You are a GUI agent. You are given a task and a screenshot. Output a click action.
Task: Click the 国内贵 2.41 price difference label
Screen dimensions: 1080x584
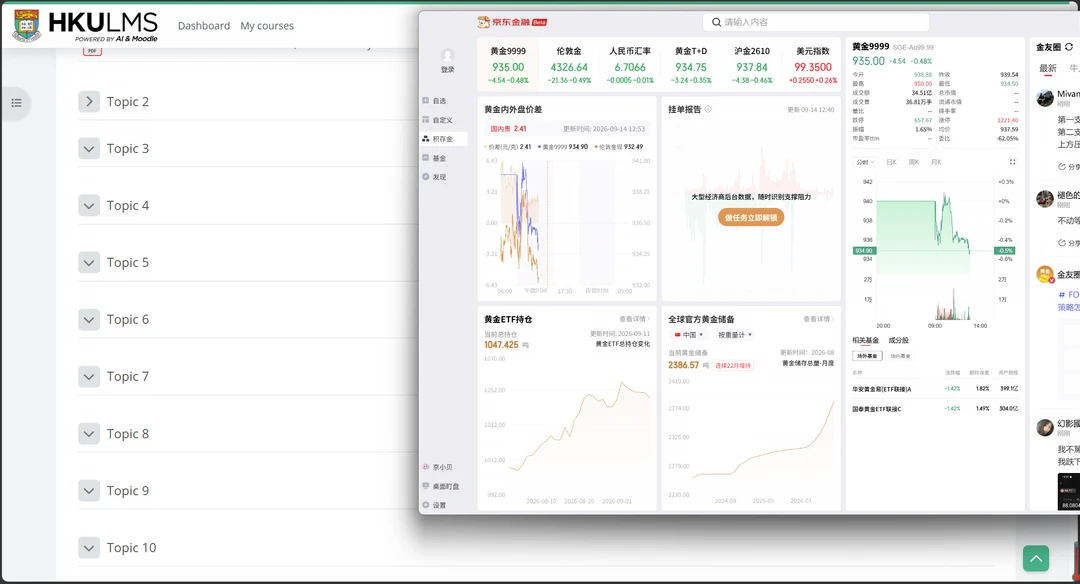pyautogui.click(x=508, y=129)
